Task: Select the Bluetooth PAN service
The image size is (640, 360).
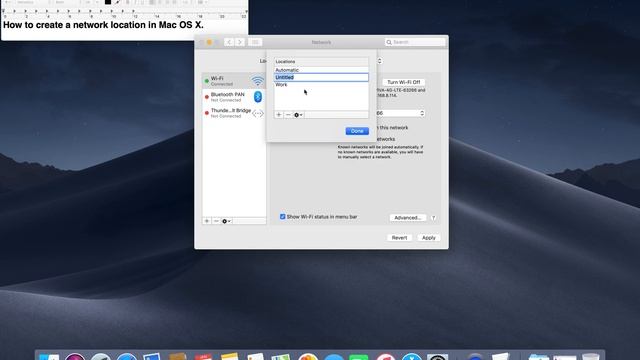Action: (234, 97)
